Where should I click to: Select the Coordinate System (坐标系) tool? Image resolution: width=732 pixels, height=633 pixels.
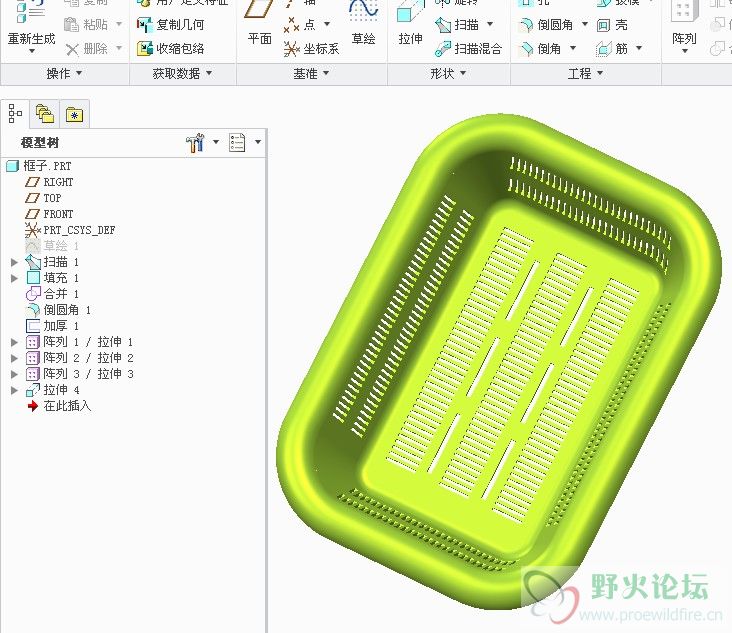(312, 49)
